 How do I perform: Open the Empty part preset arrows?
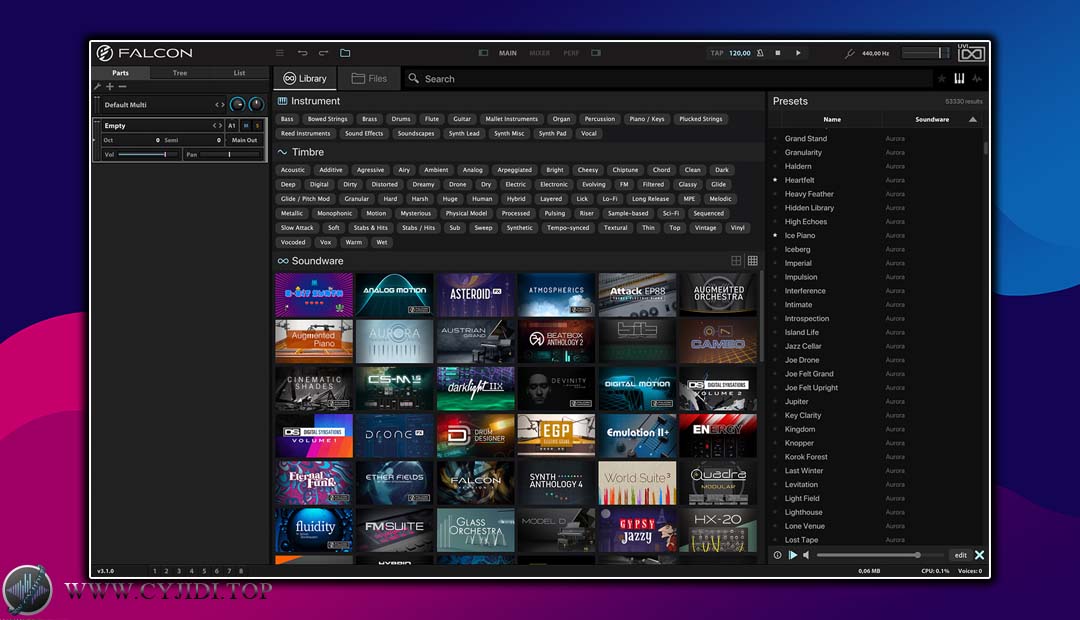[x=218, y=125]
